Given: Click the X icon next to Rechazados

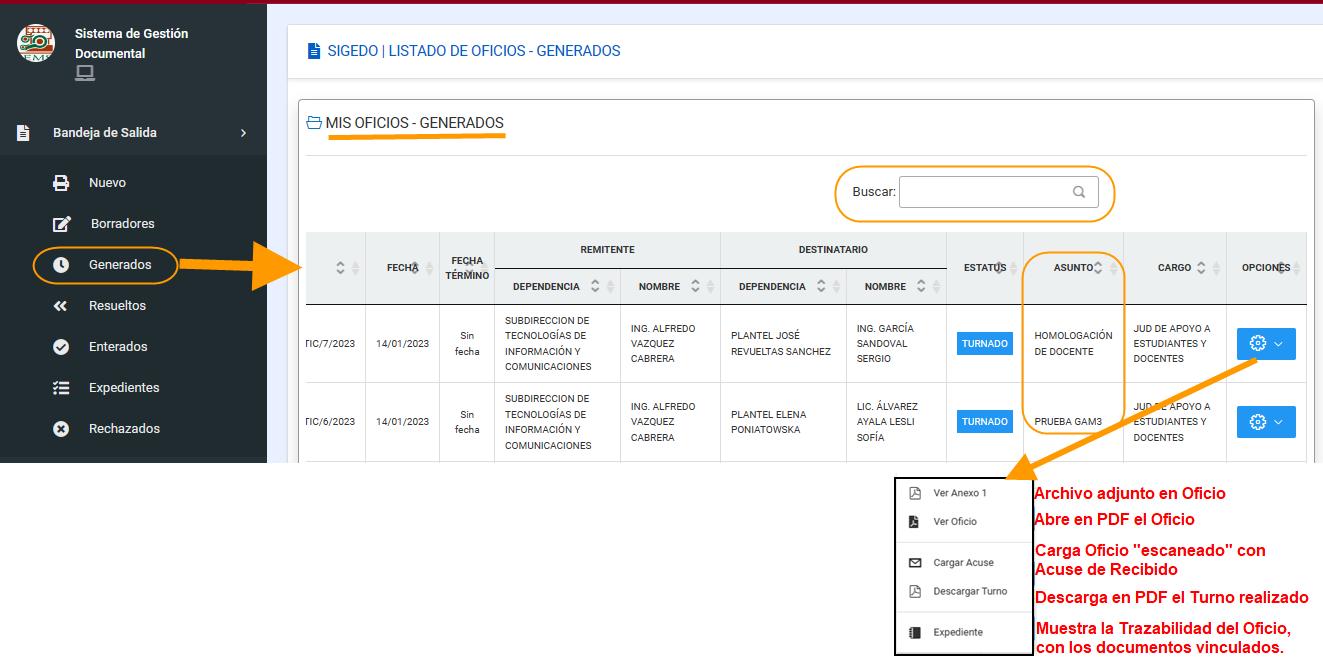Looking at the screenshot, I should coord(61,429).
